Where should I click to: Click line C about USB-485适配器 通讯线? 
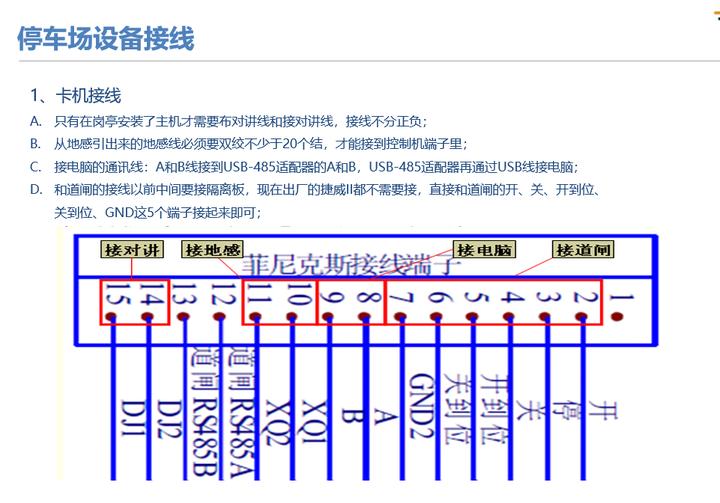(x=304, y=166)
